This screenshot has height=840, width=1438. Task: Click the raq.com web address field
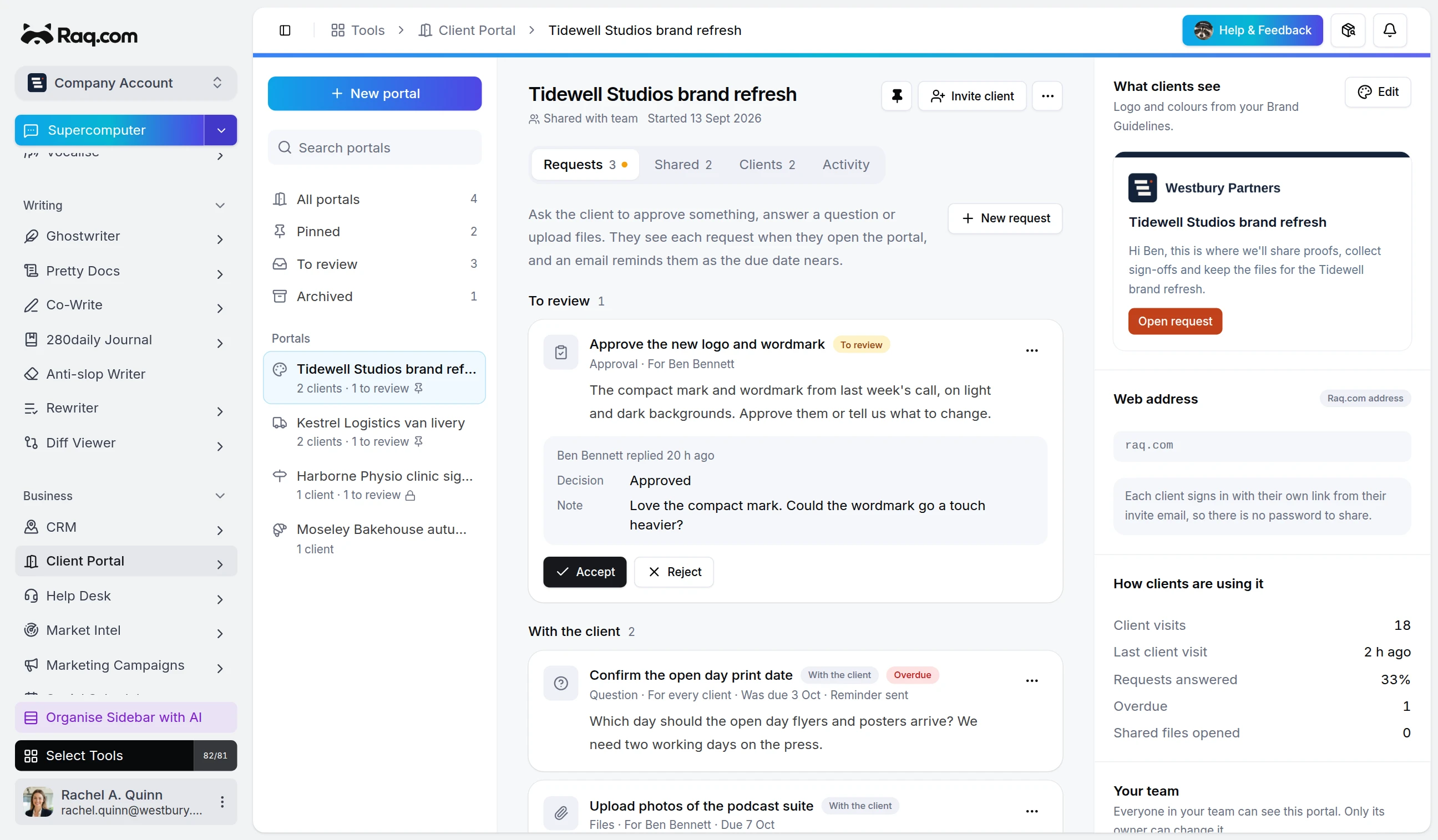[x=1262, y=445]
